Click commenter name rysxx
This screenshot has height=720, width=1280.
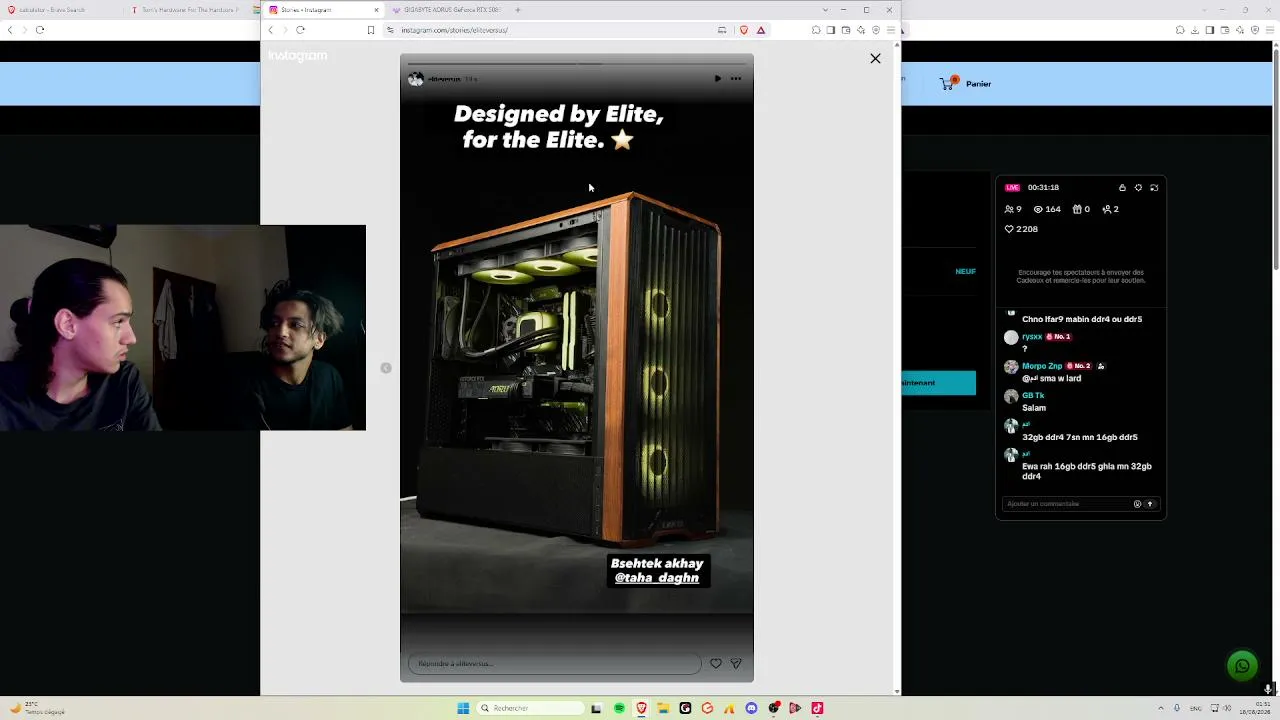(1032, 337)
